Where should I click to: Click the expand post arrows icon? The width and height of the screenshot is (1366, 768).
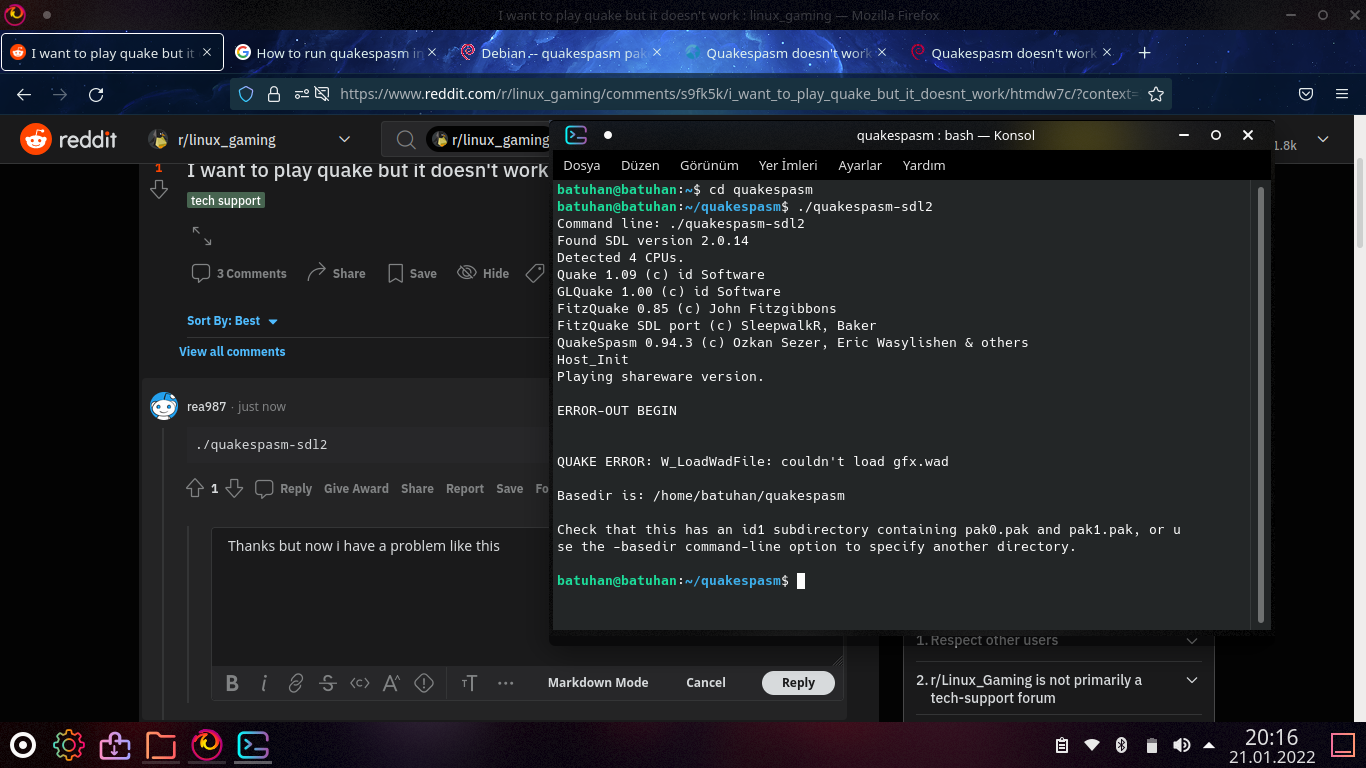point(202,236)
